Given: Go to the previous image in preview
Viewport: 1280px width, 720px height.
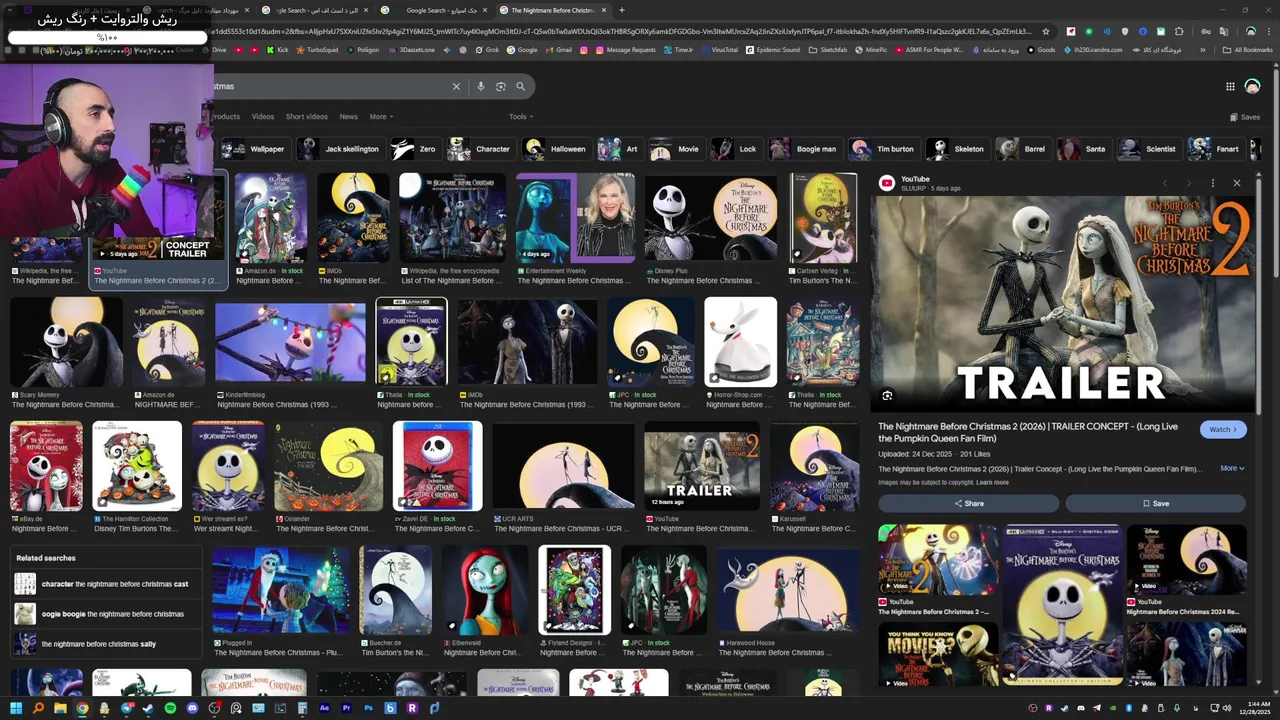Looking at the screenshot, I should (1165, 183).
